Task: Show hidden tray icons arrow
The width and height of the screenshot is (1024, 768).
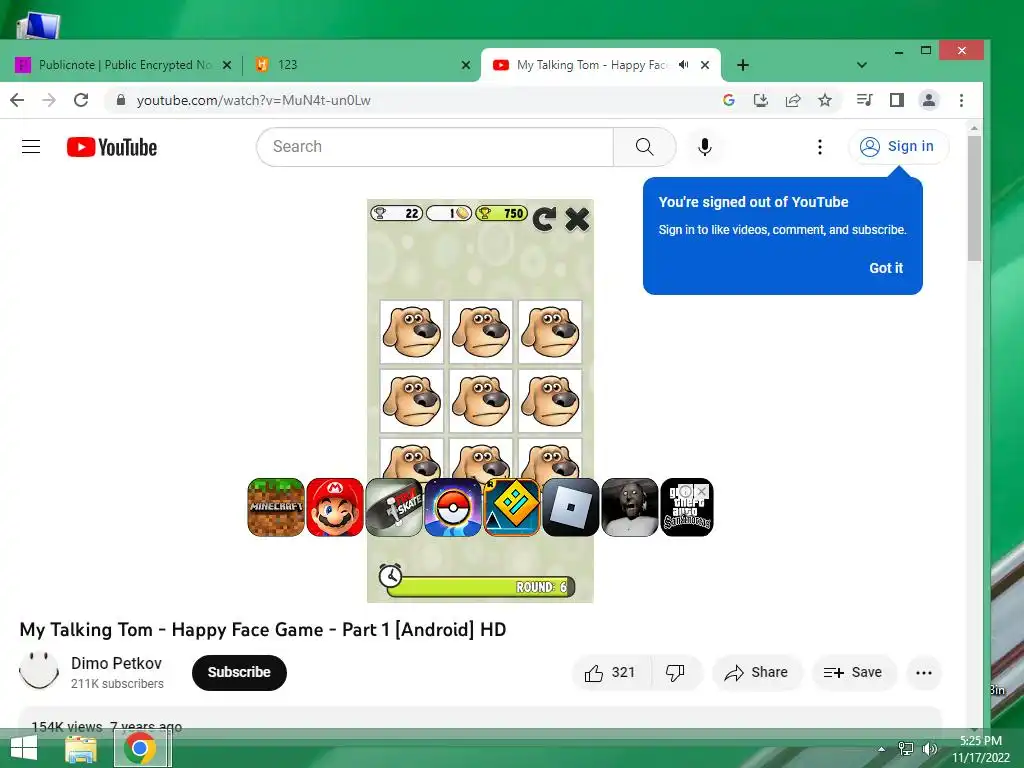Action: click(x=882, y=749)
